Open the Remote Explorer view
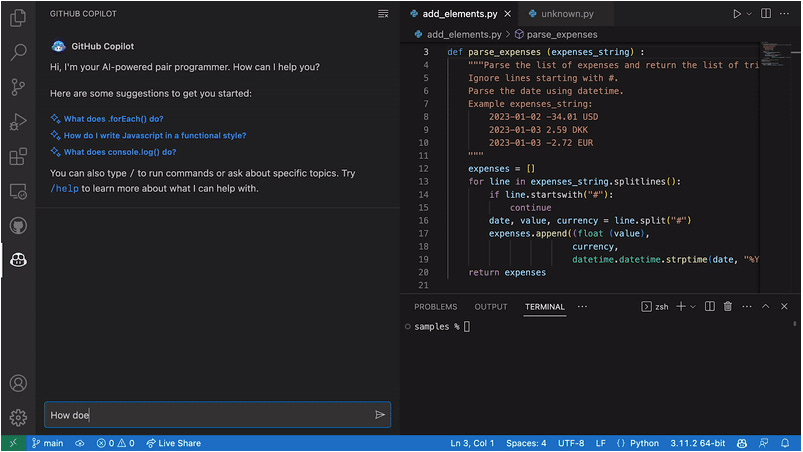The width and height of the screenshot is (803, 452). (18, 191)
